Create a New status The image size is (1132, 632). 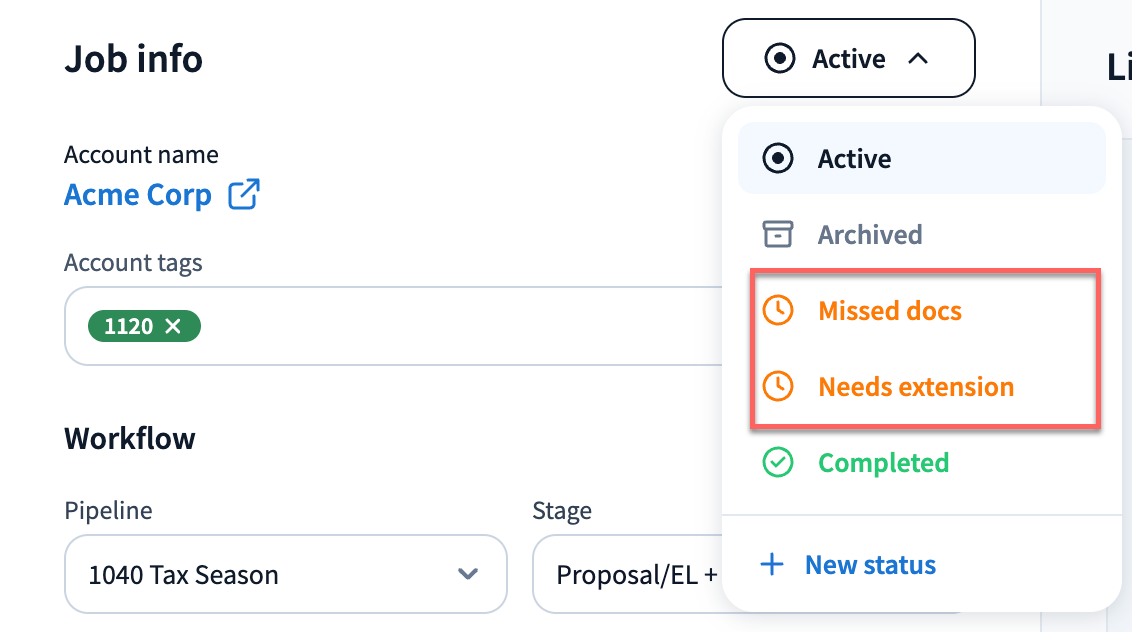click(x=870, y=565)
